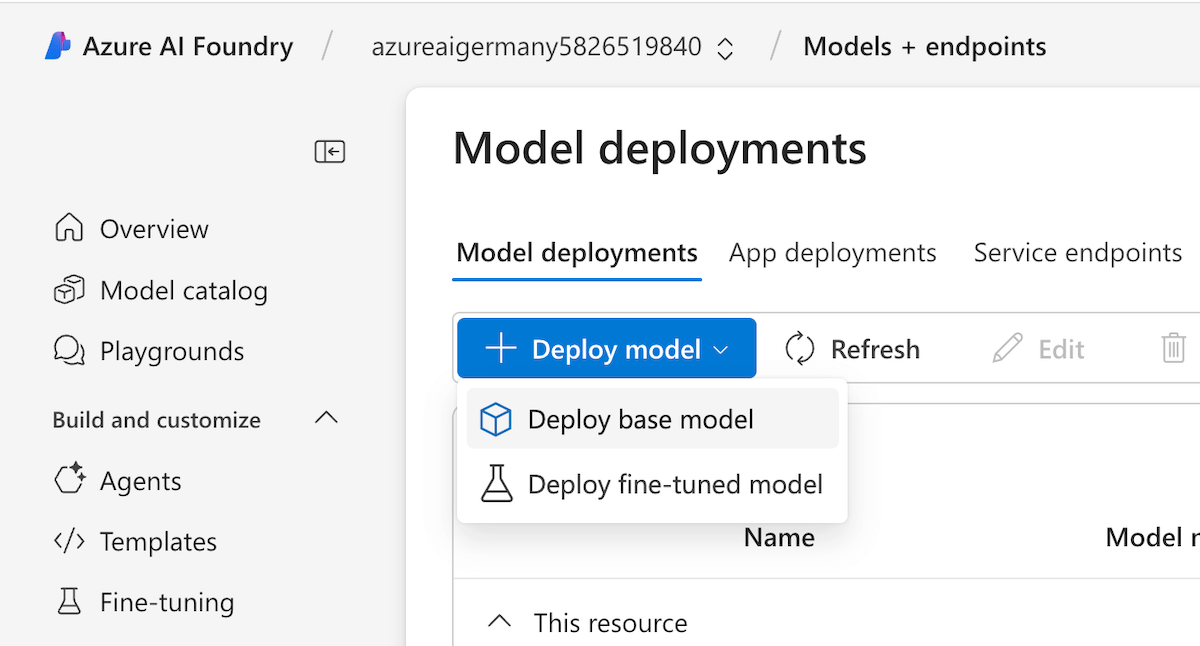Switch to the Service endpoints tab

pos(1077,253)
